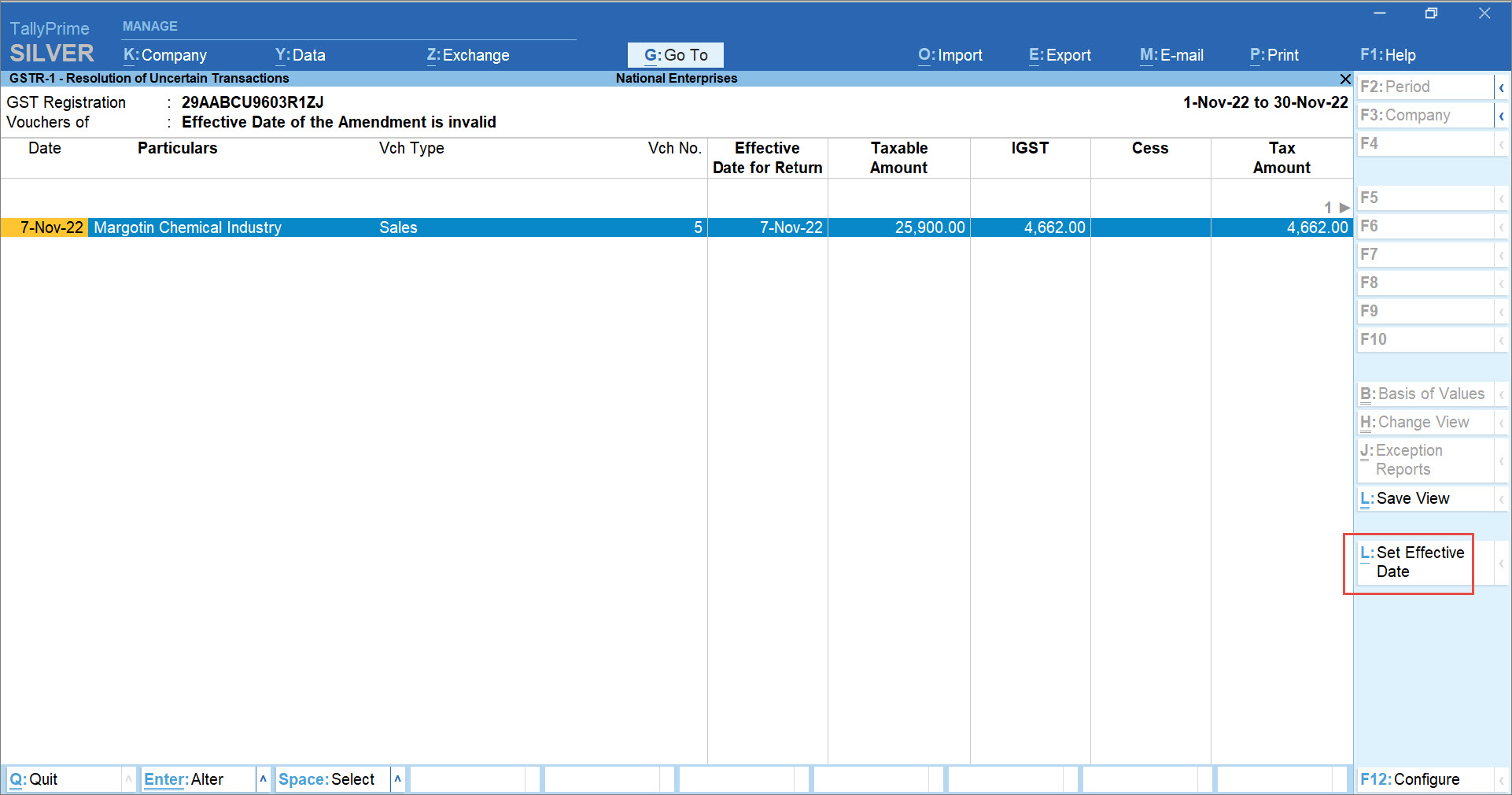1512x795 pixels.
Task: Click GSTIN 29AABCU9603R1ZJ
Action: pyautogui.click(x=253, y=102)
